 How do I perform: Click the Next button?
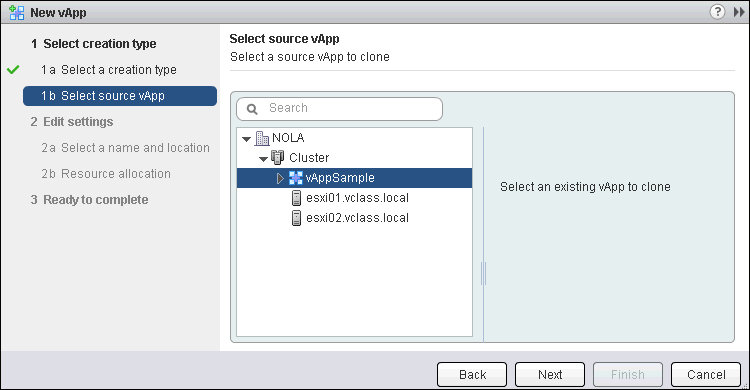550,374
